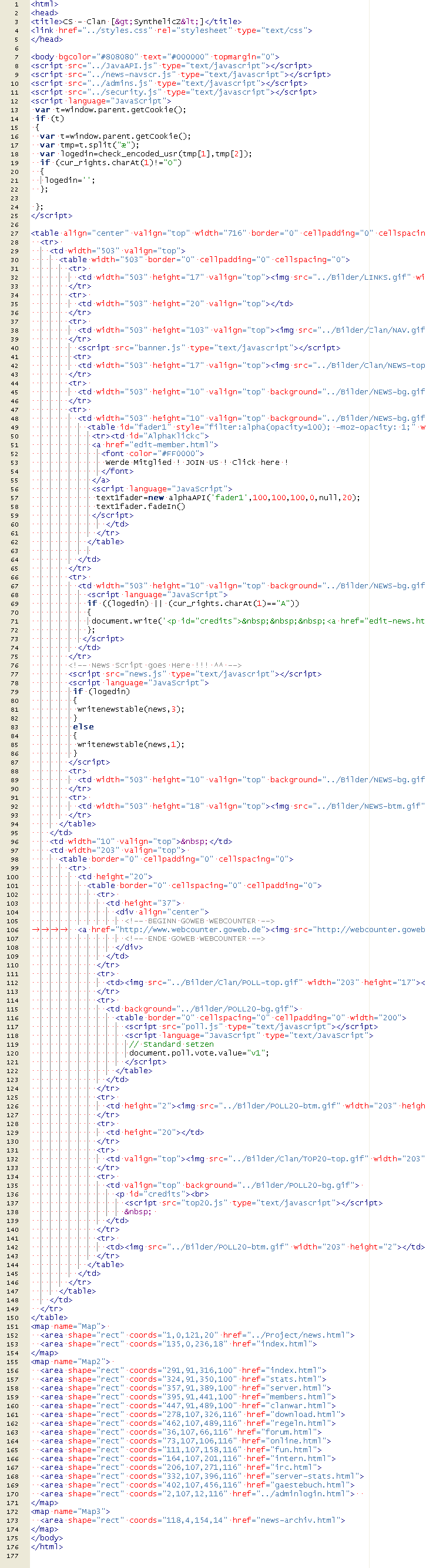Select the top20.js script line
Image resolution: width=426 pixels, height=1568 pixels.
(x=253, y=1204)
